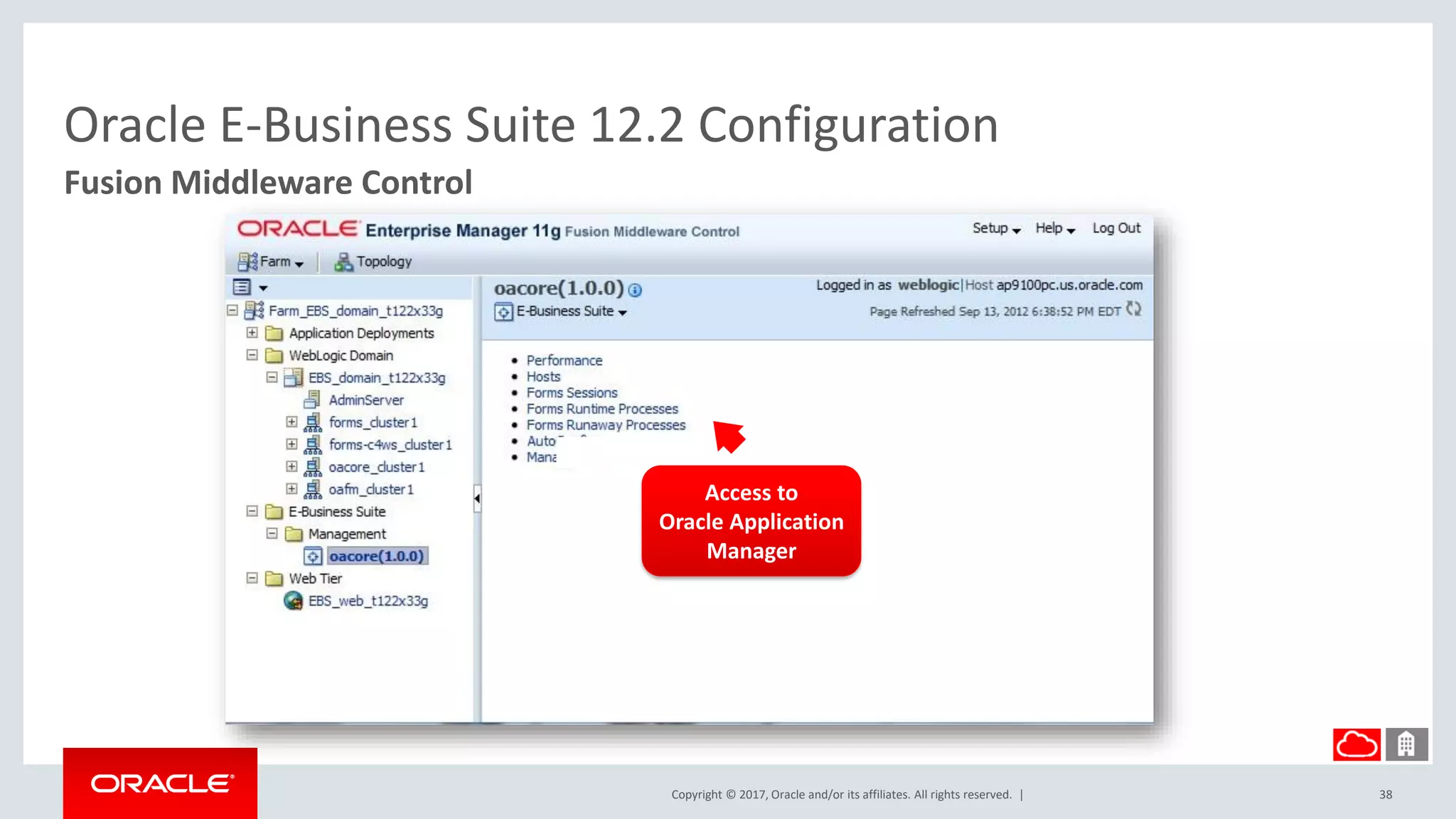Click the WebLogic Domain folder icon
The image size is (1456, 819).
point(274,355)
